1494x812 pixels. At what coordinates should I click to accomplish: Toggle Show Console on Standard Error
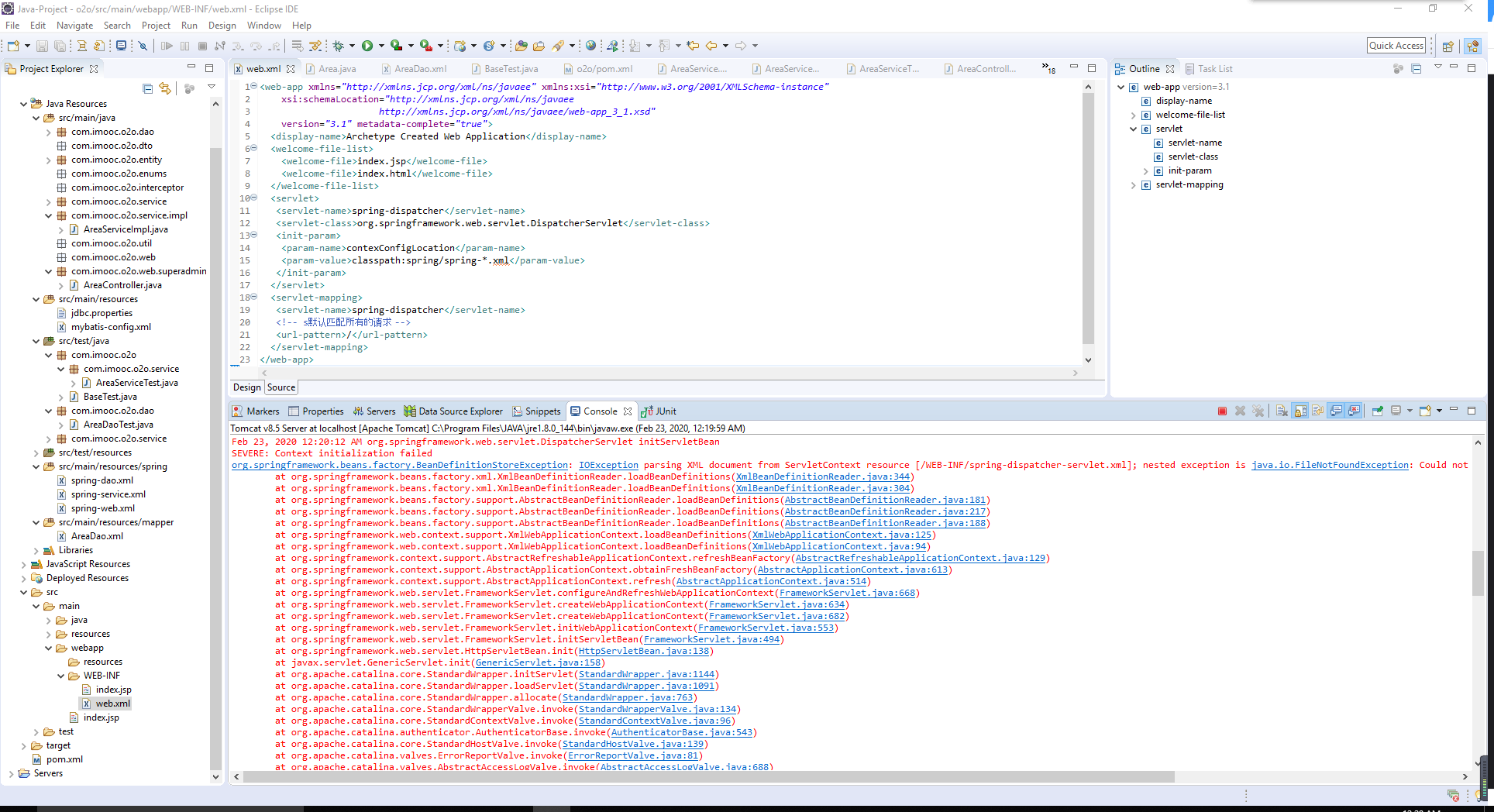[x=1354, y=411]
